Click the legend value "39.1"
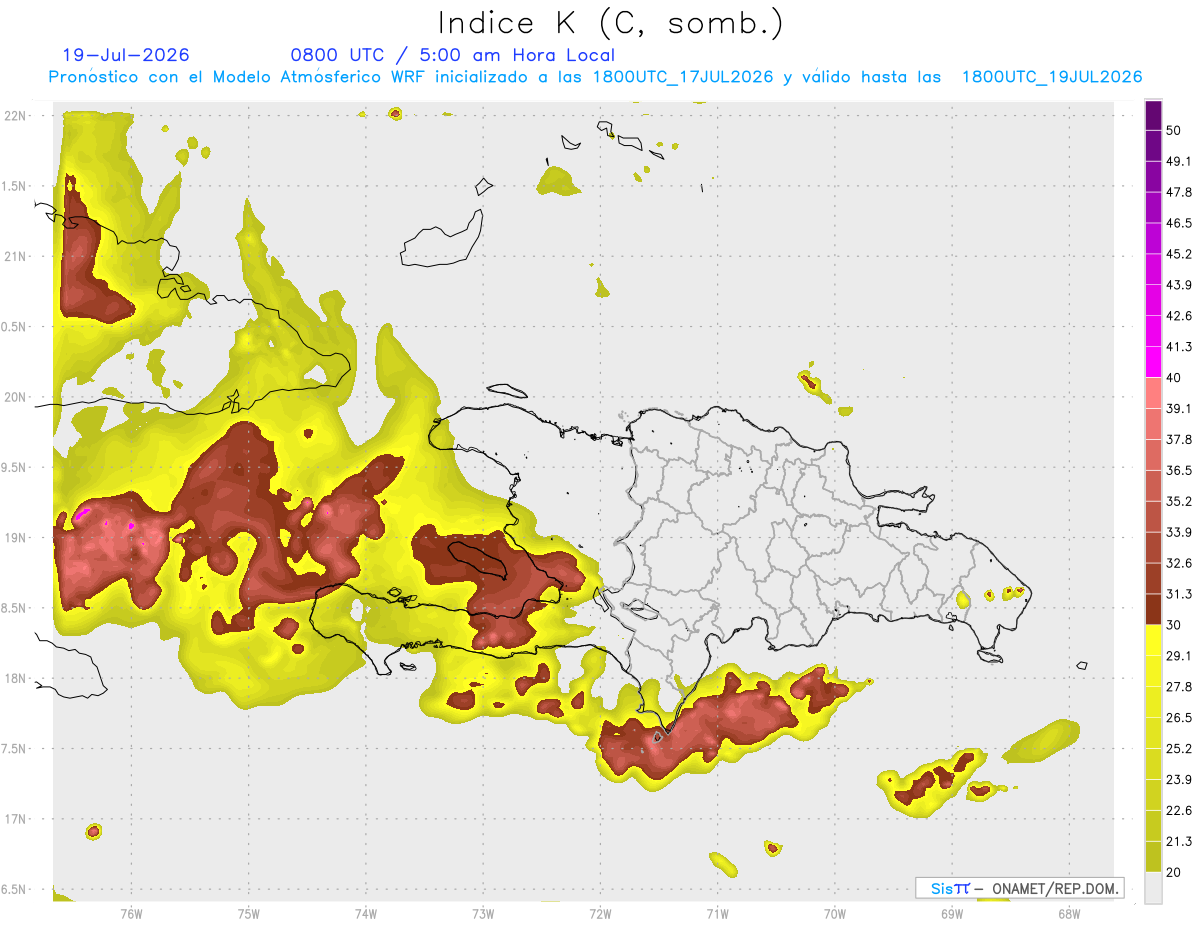 (1180, 409)
